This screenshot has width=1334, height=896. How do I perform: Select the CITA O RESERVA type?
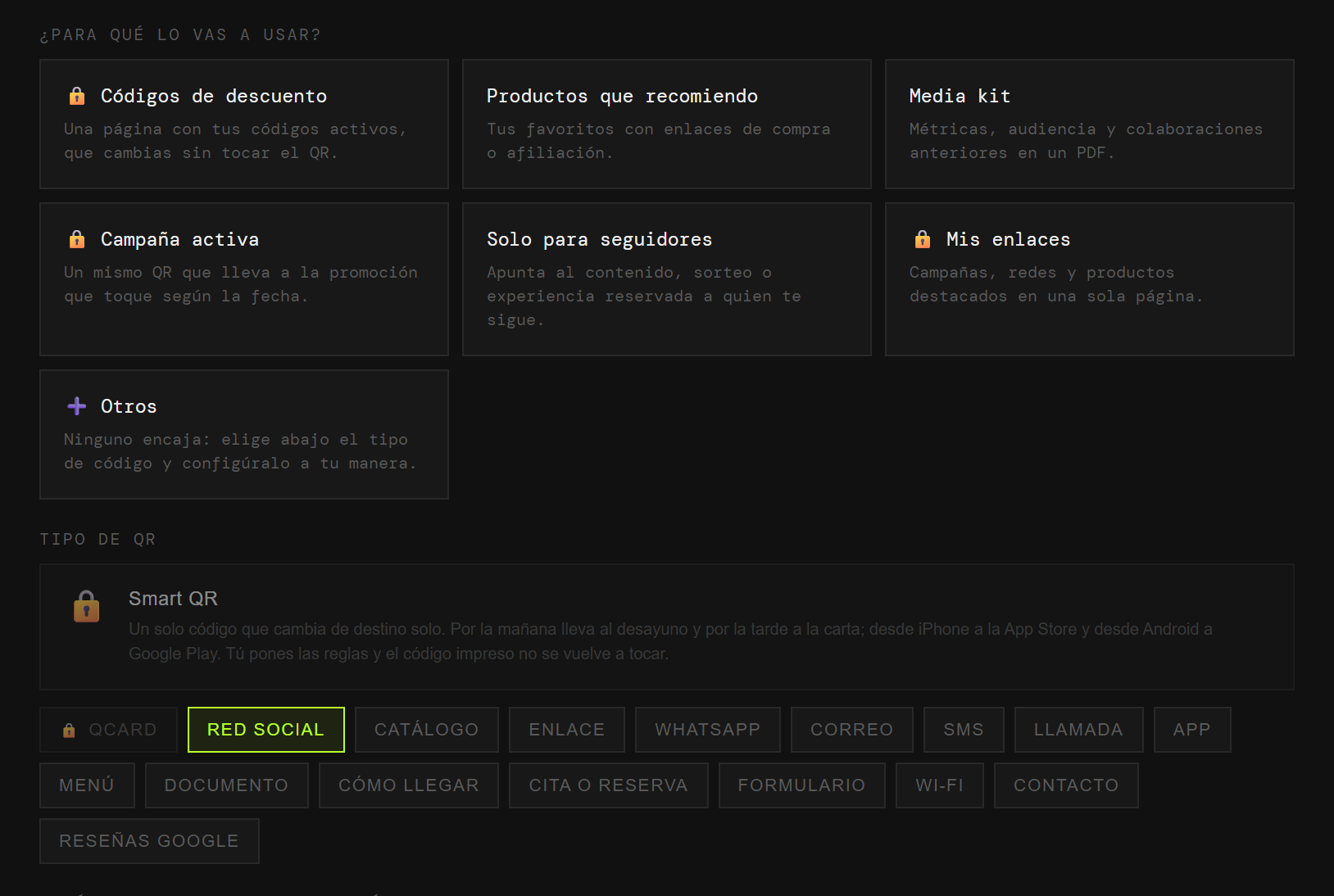coord(609,785)
